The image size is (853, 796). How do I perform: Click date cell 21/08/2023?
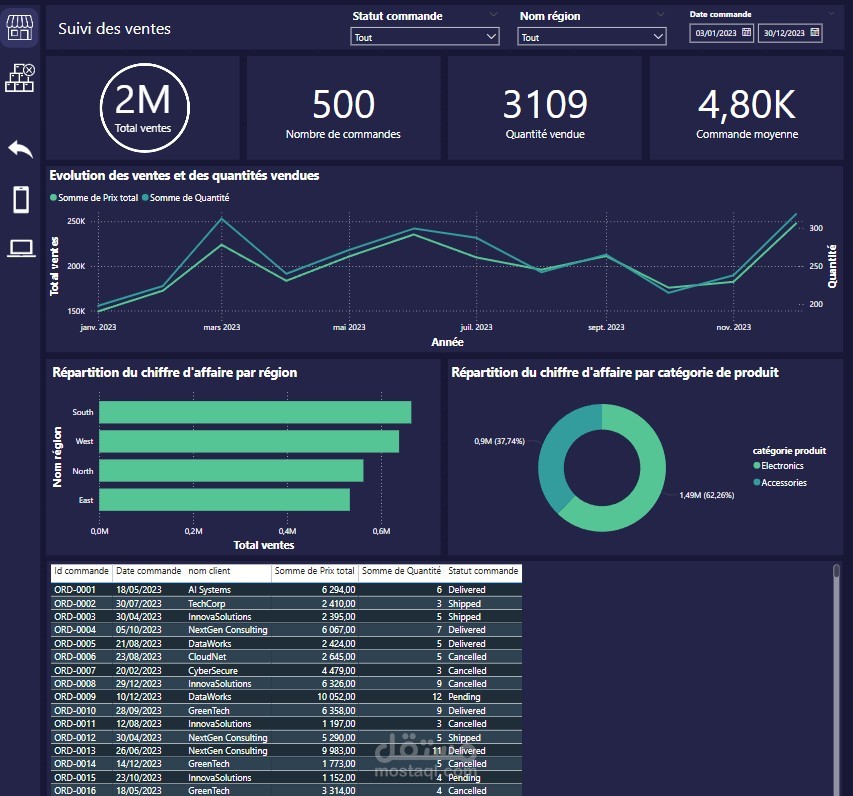tap(139, 644)
